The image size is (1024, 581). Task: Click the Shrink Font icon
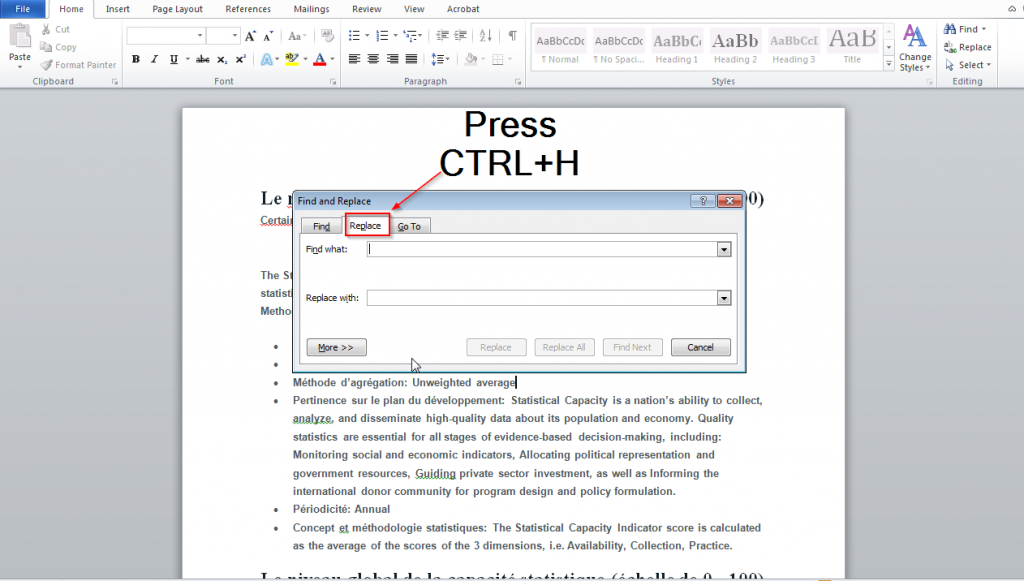[268, 36]
